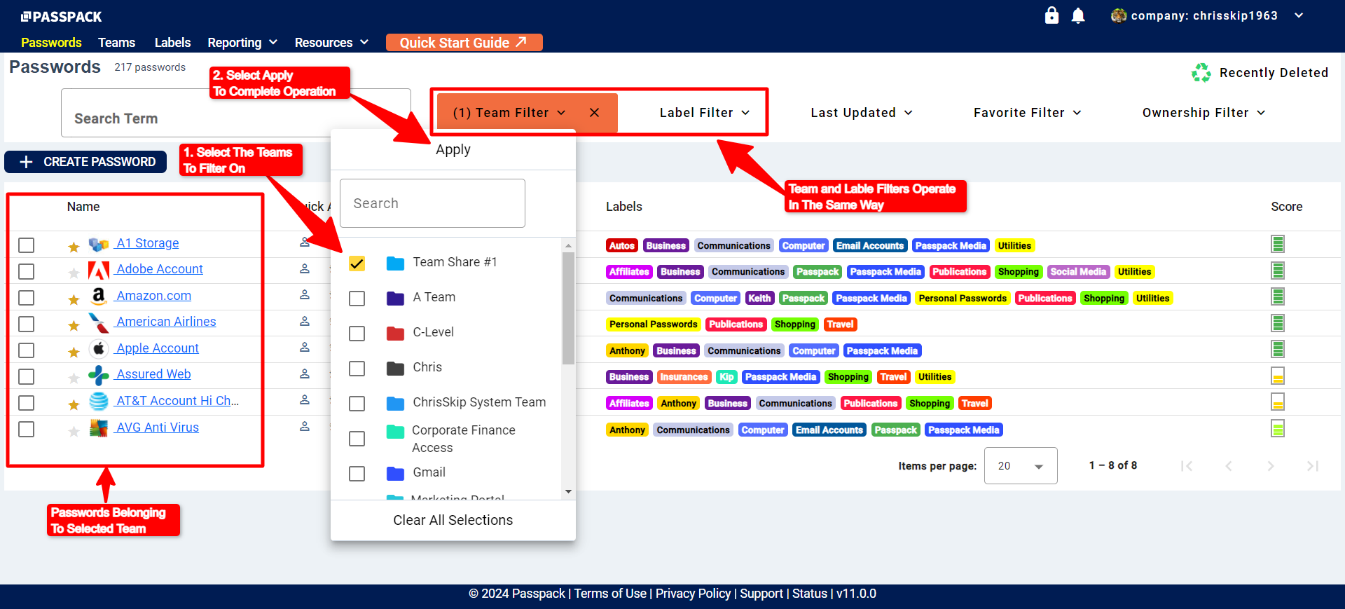The image size is (1345, 609).
Task: Click the Amazon logo icon
Action: [x=98, y=297]
